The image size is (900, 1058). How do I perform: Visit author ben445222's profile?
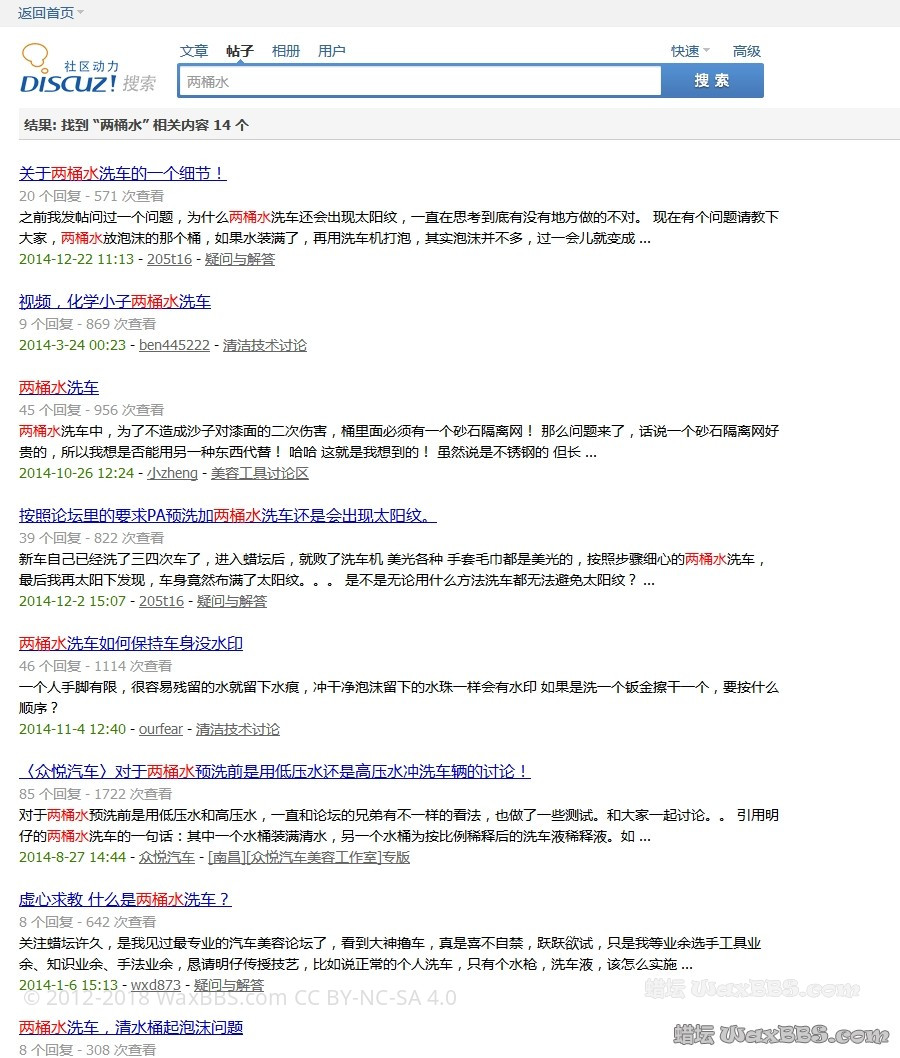pos(174,345)
